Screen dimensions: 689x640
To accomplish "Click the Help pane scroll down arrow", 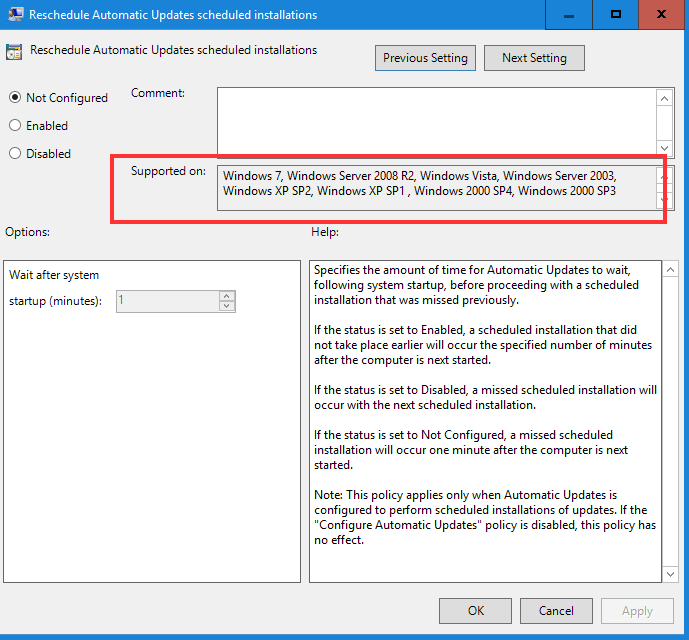I will 670,574.
